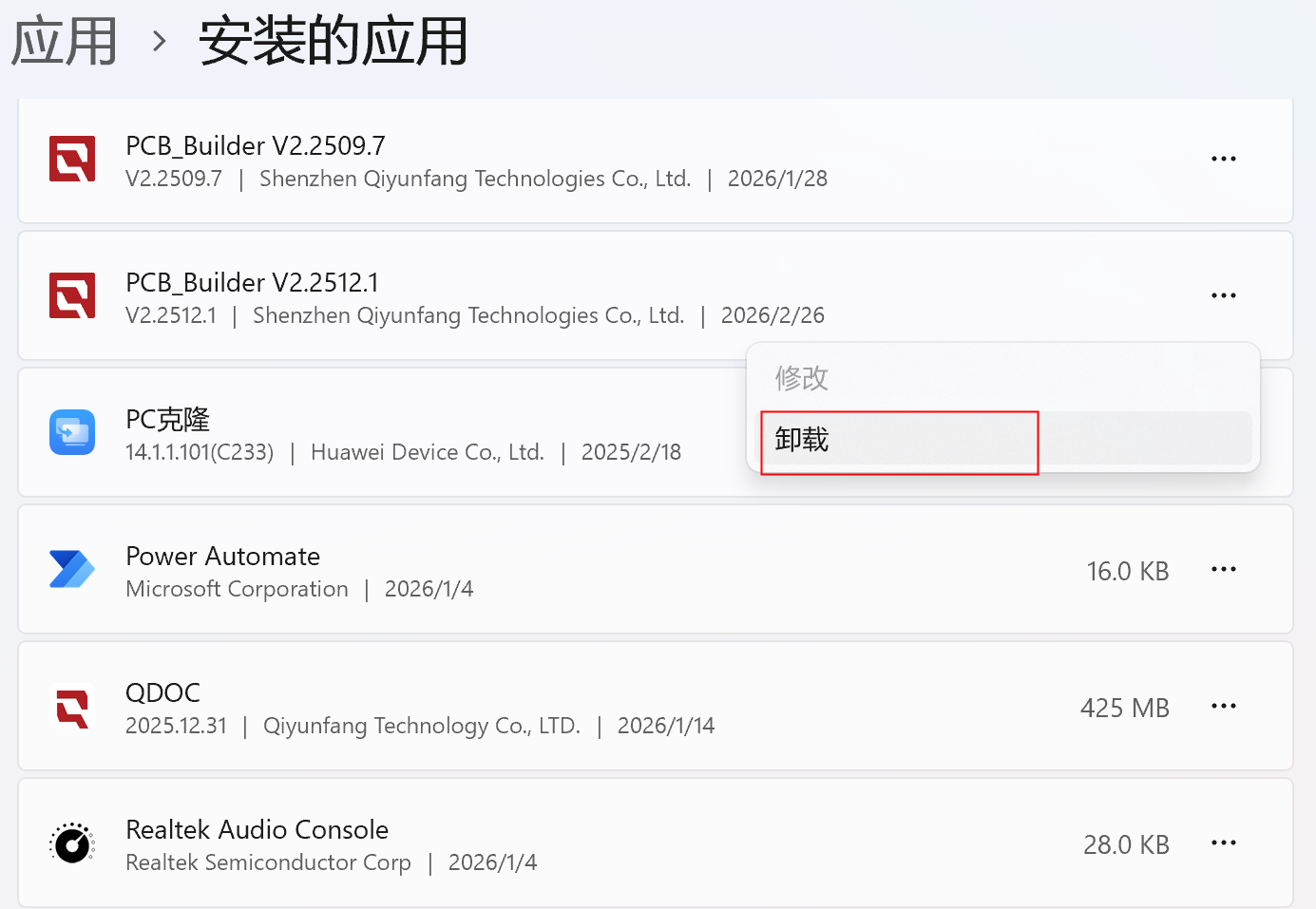Open more options for Realtek Audio Console
This screenshot has width=1316, height=909.
coord(1223,843)
